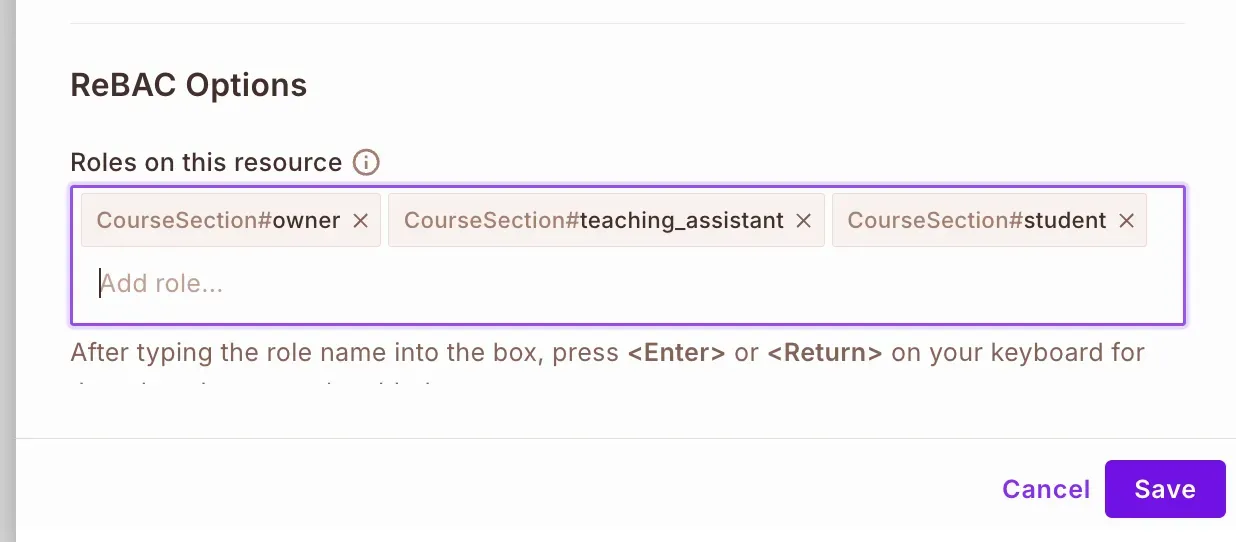Screen dimensions: 1236x542
Task: Click the CourseSection#teaching_assistant tag text
Action: coord(593,221)
